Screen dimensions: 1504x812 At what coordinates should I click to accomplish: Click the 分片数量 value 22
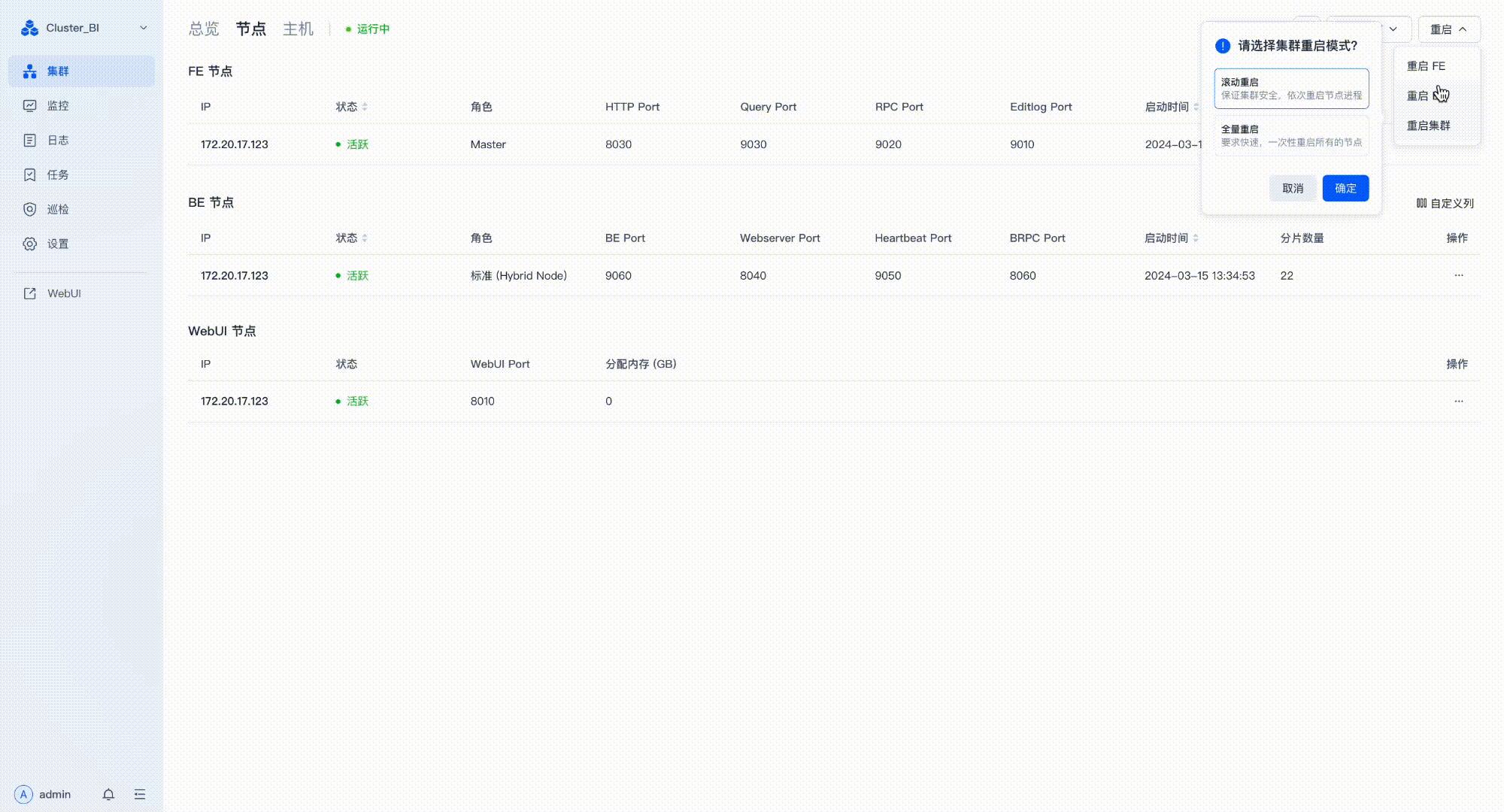point(1287,276)
